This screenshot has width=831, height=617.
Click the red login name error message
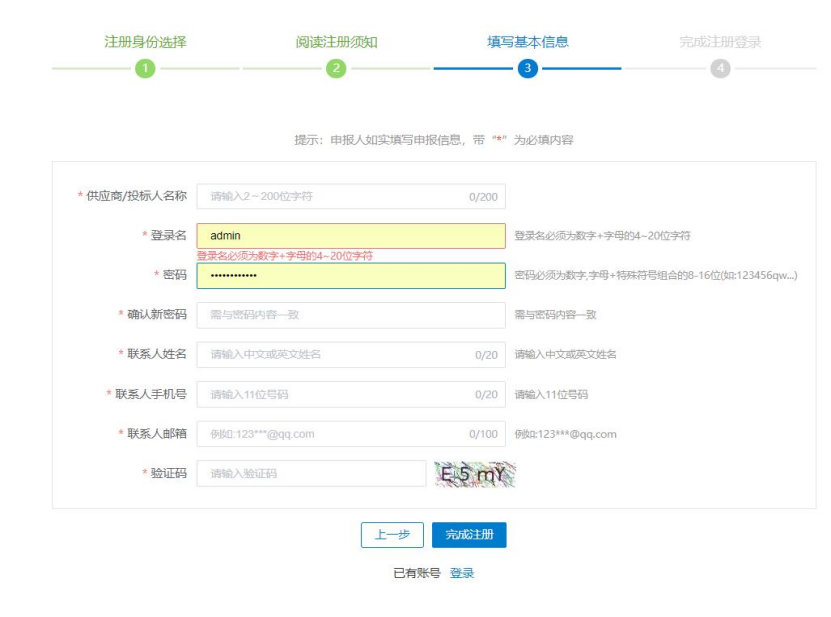pyautogui.click(x=285, y=256)
